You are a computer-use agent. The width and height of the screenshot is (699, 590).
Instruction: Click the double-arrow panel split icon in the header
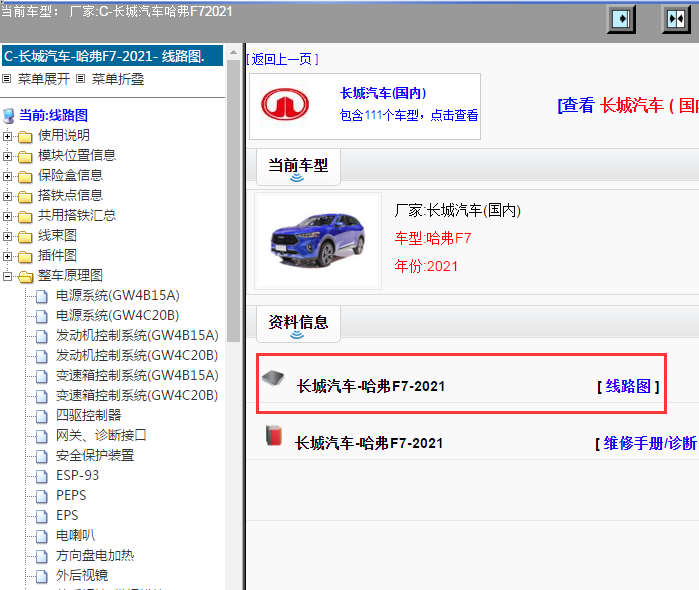click(x=676, y=19)
